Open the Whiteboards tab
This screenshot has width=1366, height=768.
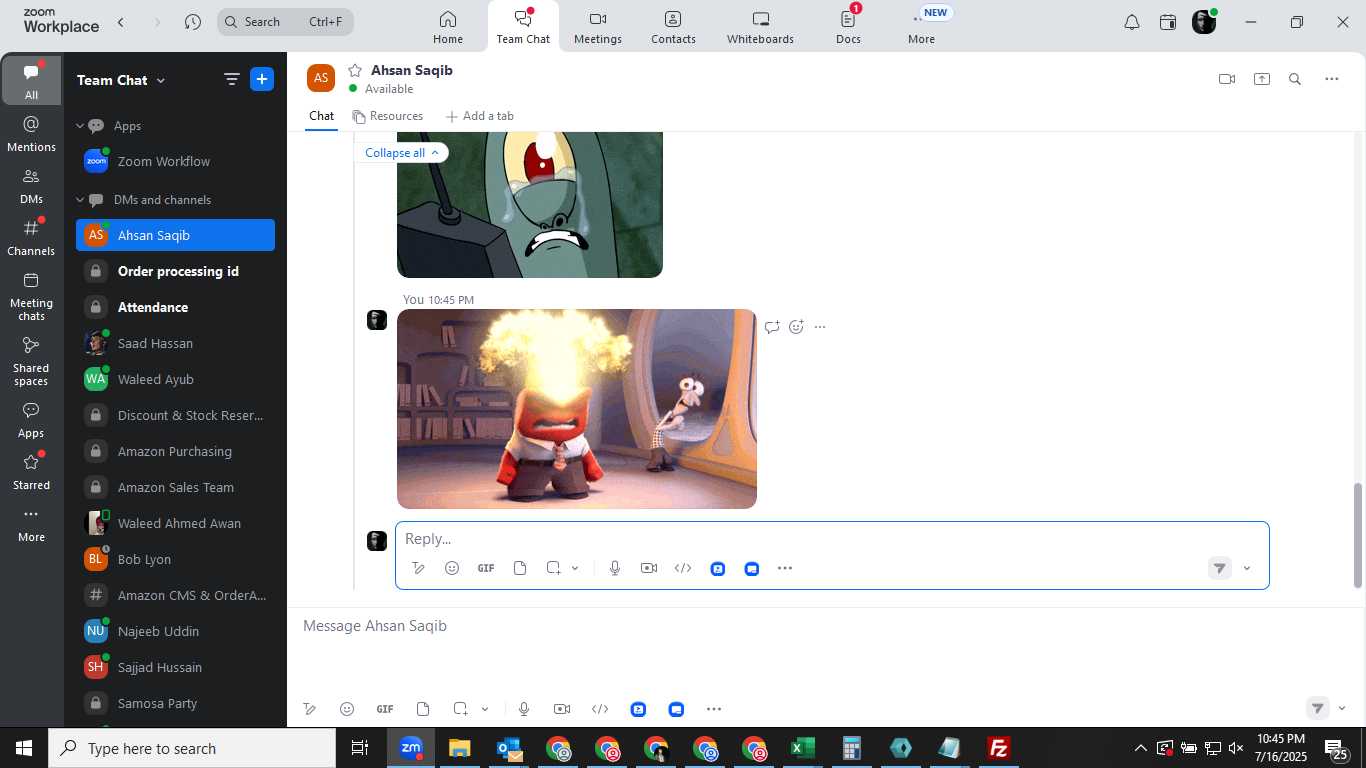coord(760,27)
